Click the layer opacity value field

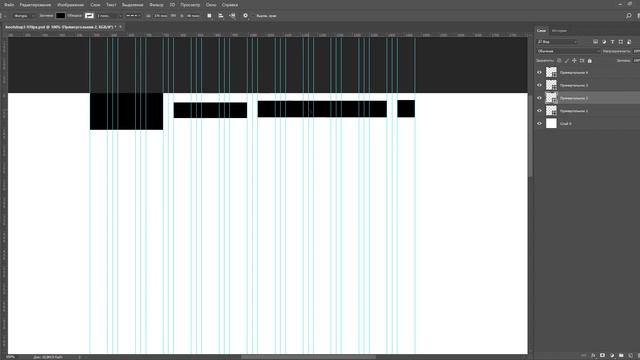[x=636, y=51]
